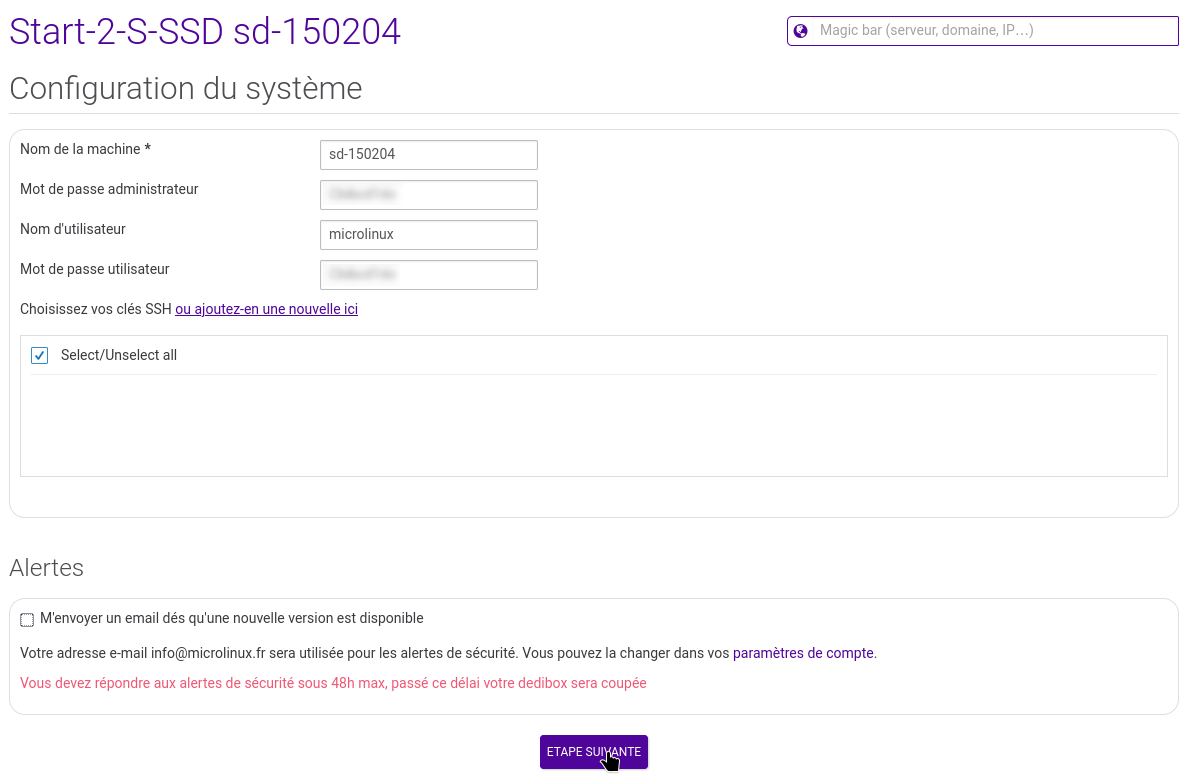Click the 'Mot de passe utilisateur' label
Viewport: 1188px width, 779px height.
[x=95, y=269]
